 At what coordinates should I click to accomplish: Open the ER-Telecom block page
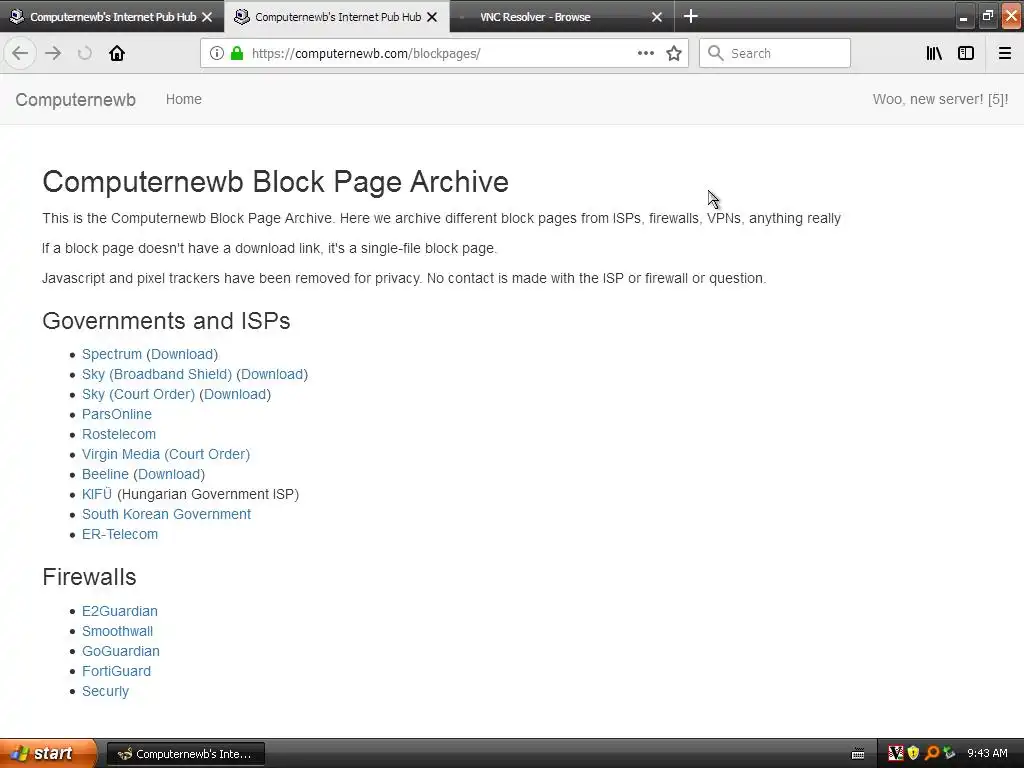tap(120, 534)
